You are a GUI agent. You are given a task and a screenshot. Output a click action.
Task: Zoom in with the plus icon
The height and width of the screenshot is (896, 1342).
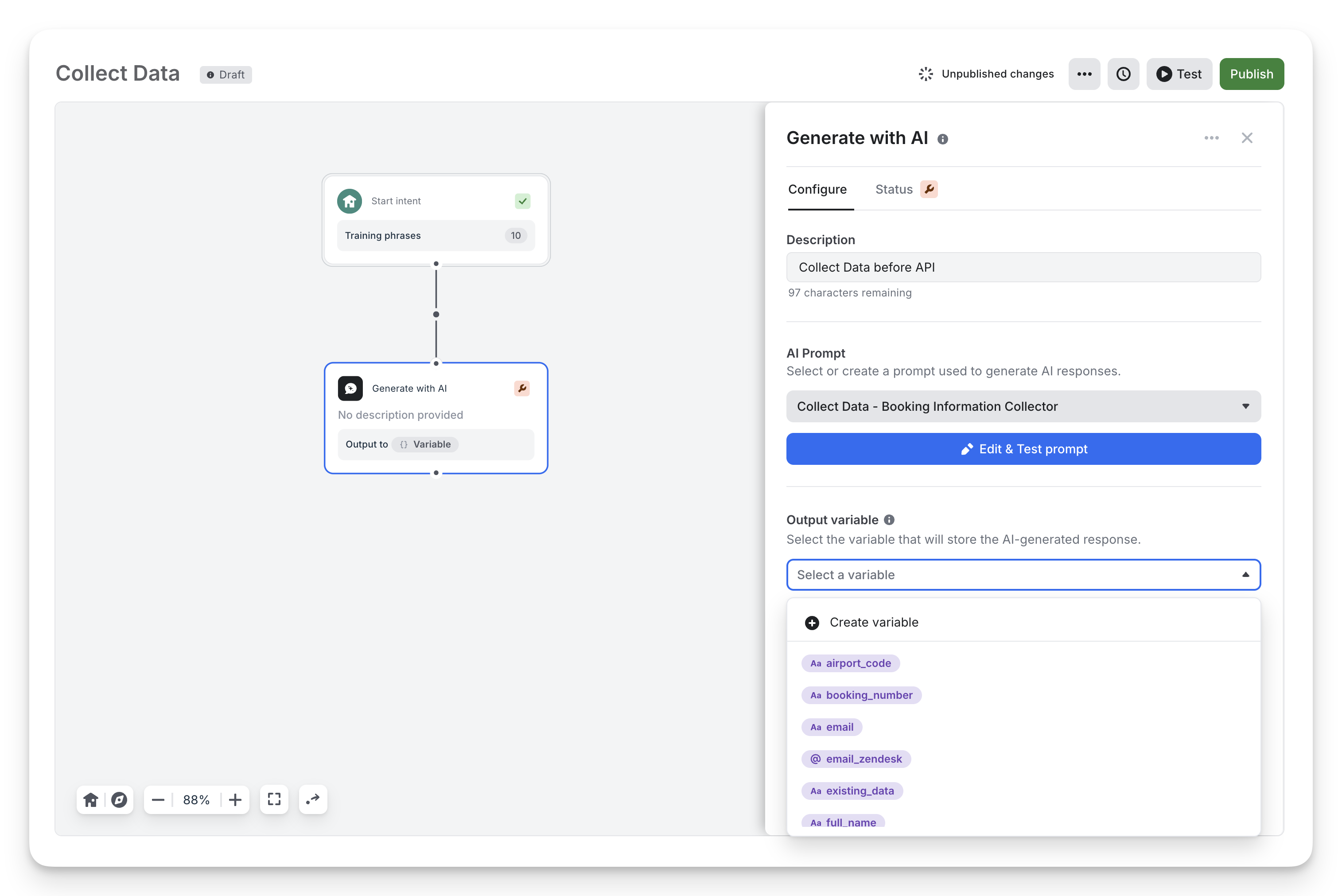tap(235, 799)
